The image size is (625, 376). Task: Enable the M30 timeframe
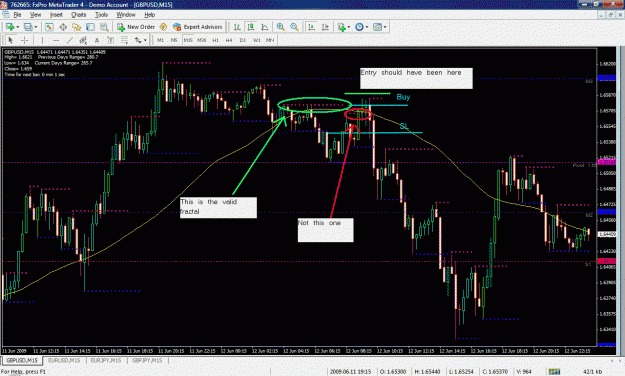tap(202, 40)
